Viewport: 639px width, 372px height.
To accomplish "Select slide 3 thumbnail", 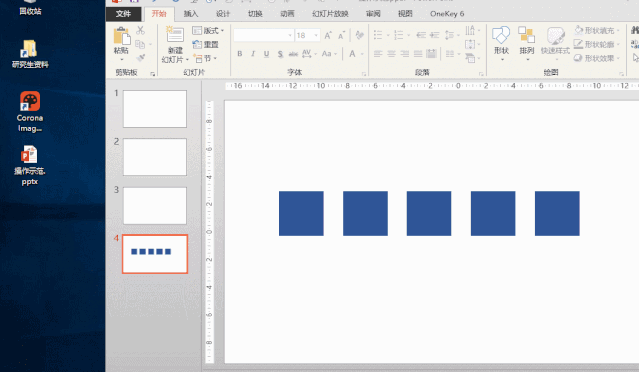I will [155, 206].
